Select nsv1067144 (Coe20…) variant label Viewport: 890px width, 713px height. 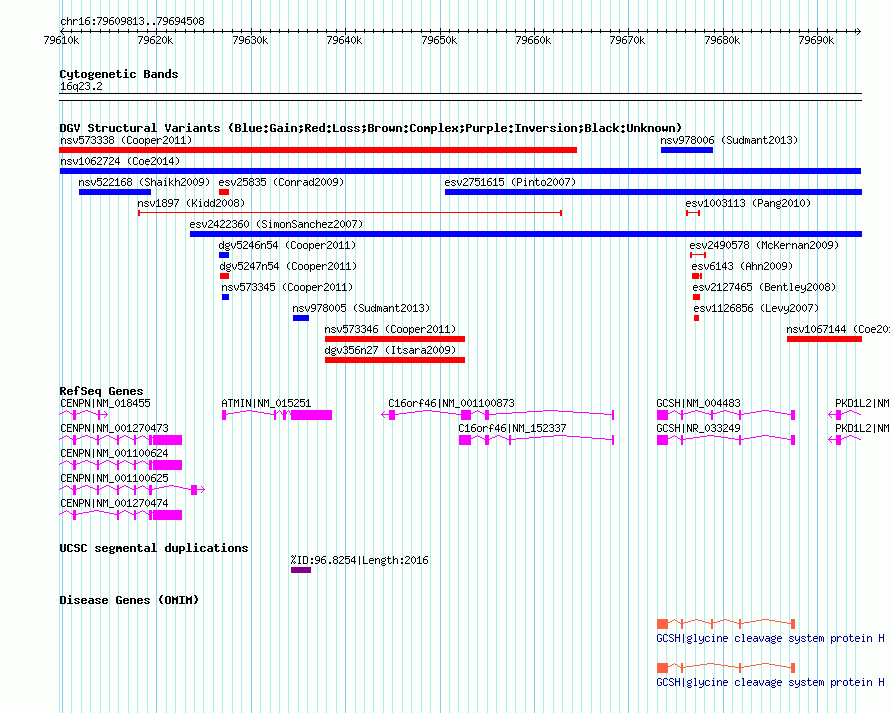coord(838,329)
